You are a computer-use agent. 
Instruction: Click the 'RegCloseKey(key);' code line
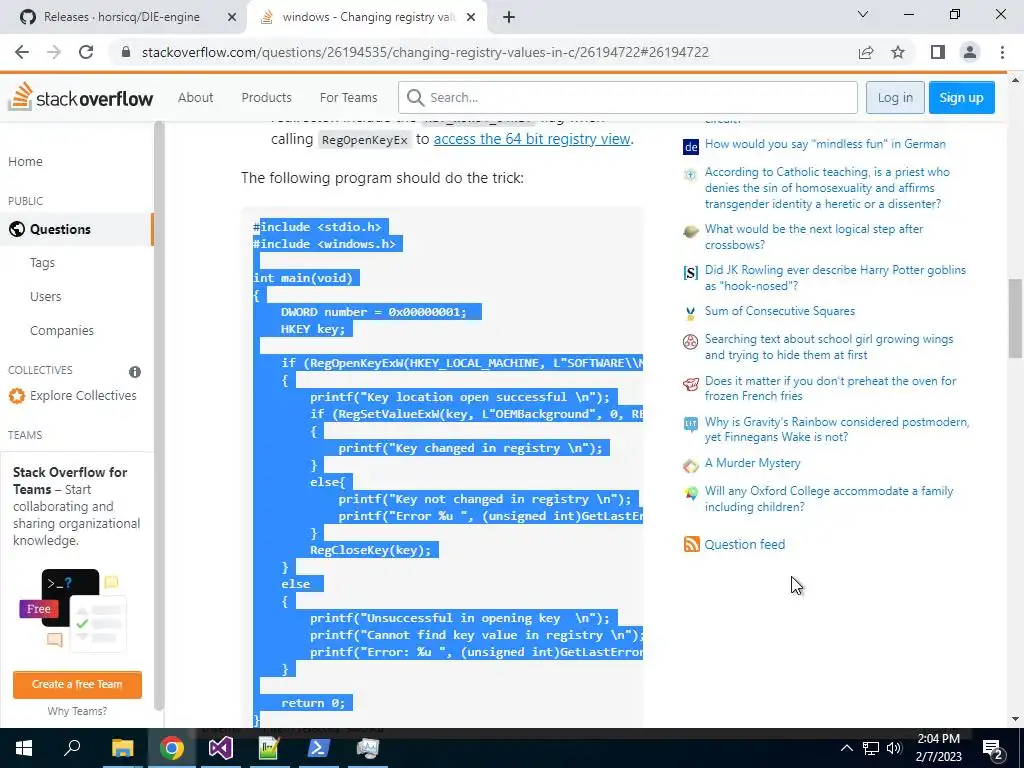tap(370, 550)
